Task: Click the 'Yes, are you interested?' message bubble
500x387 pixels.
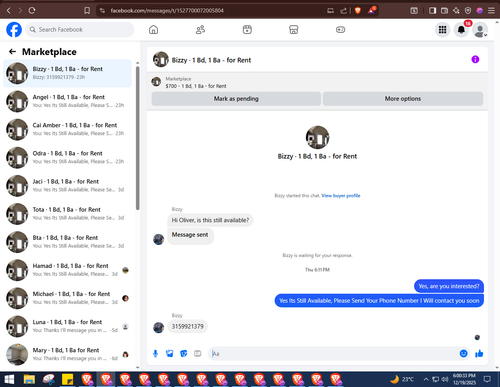Action: [449, 286]
